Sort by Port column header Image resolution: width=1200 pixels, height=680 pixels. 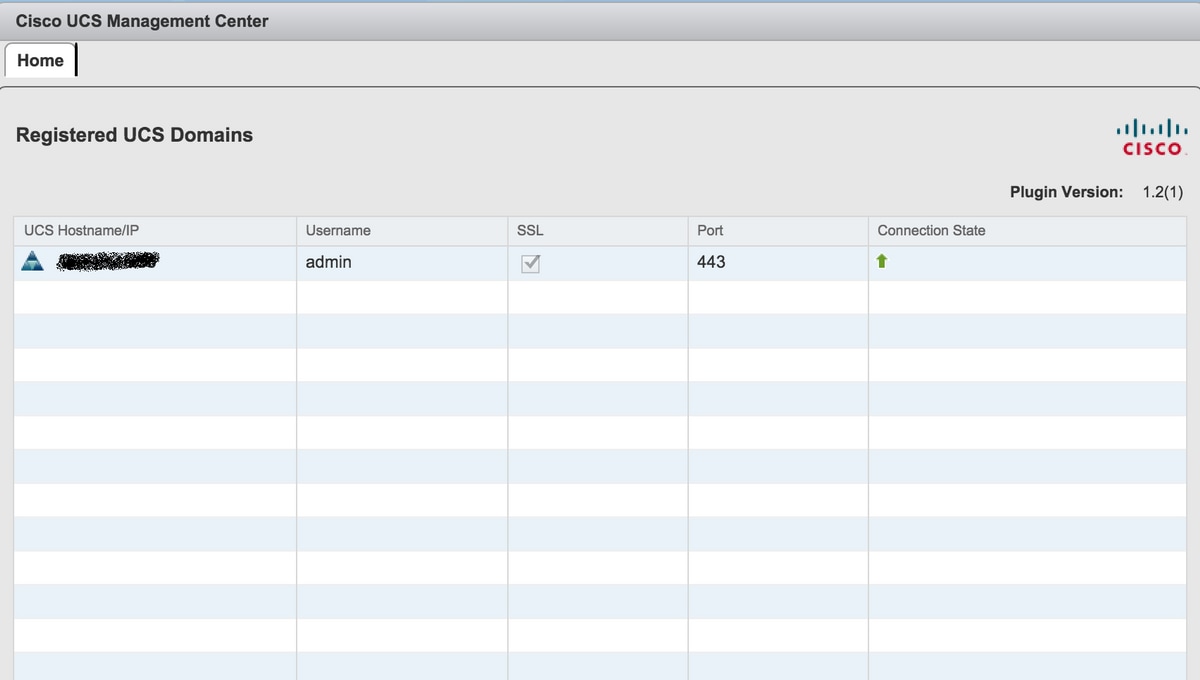tap(778, 230)
